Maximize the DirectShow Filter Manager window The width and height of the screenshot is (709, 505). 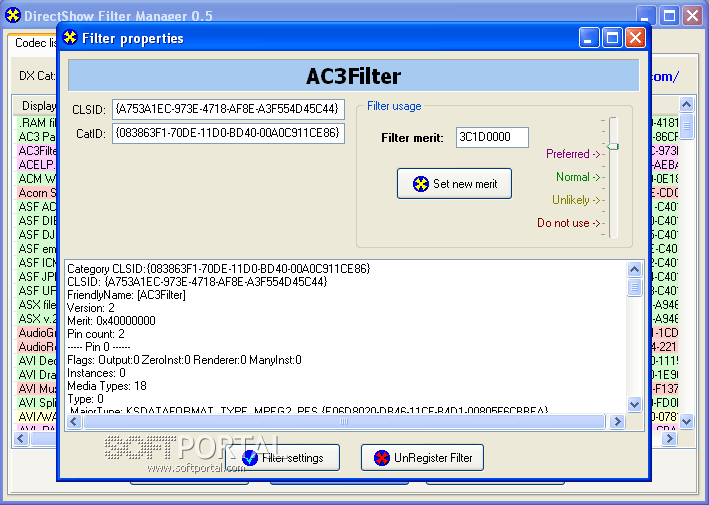669,16
